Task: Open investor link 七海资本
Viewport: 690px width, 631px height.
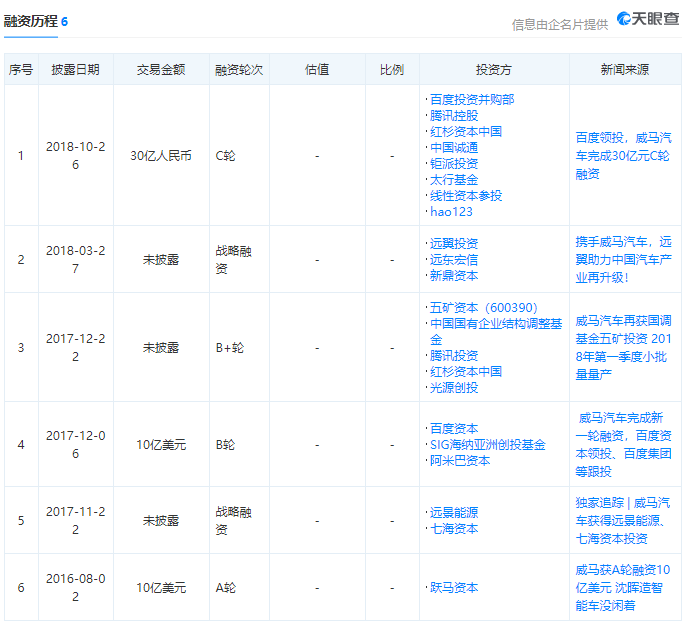Action: coord(454,528)
